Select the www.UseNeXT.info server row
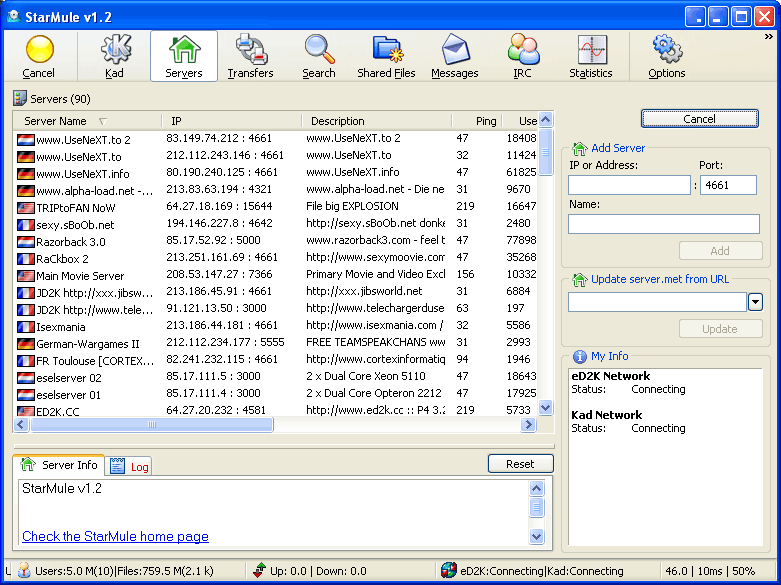This screenshot has width=781, height=585. [x=276, y=173]
